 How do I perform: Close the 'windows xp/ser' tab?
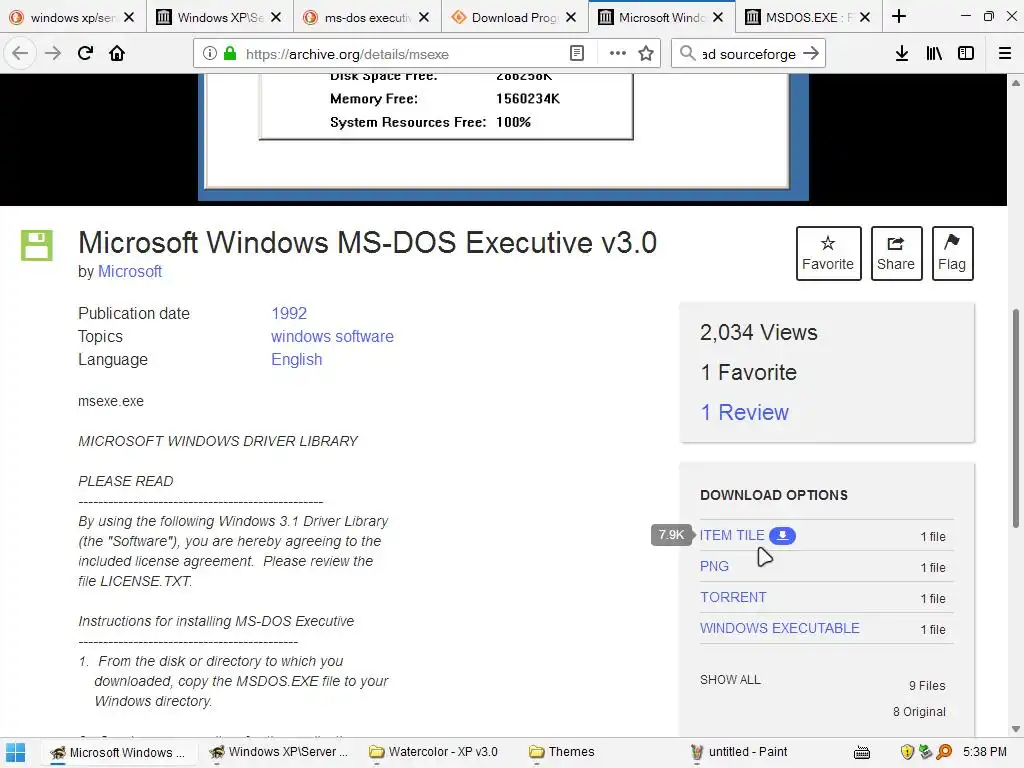click(x=129, y=18)
